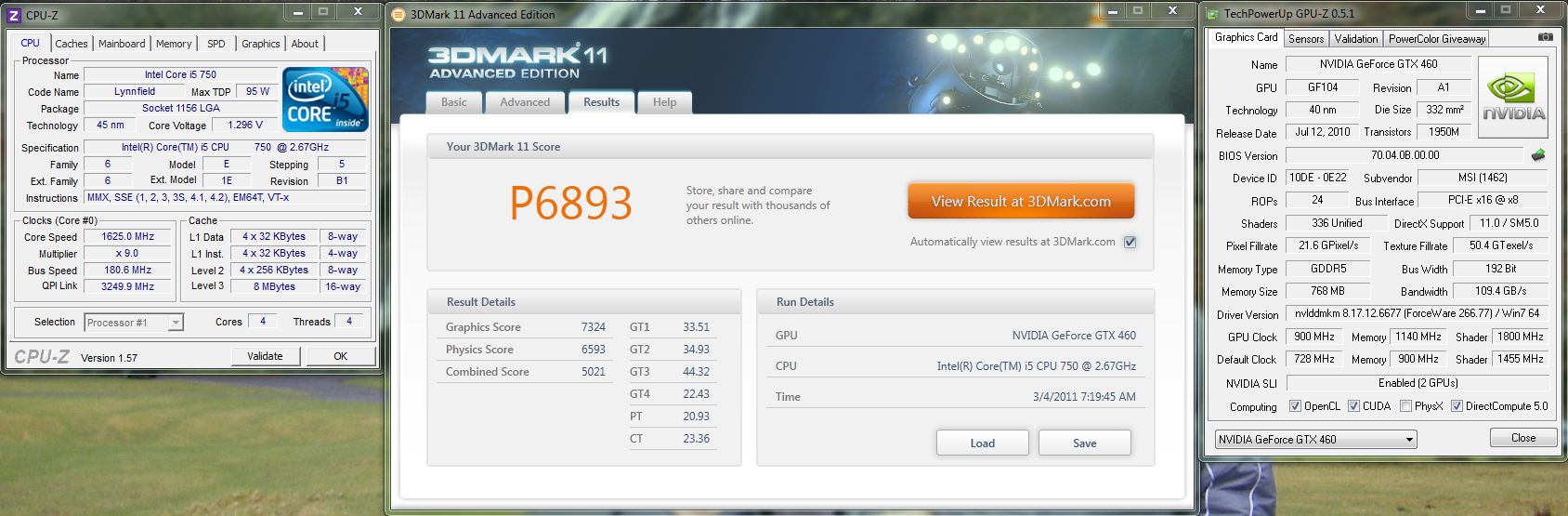Switch to the Mainboard tab in CPU-Z

(122, 44)
